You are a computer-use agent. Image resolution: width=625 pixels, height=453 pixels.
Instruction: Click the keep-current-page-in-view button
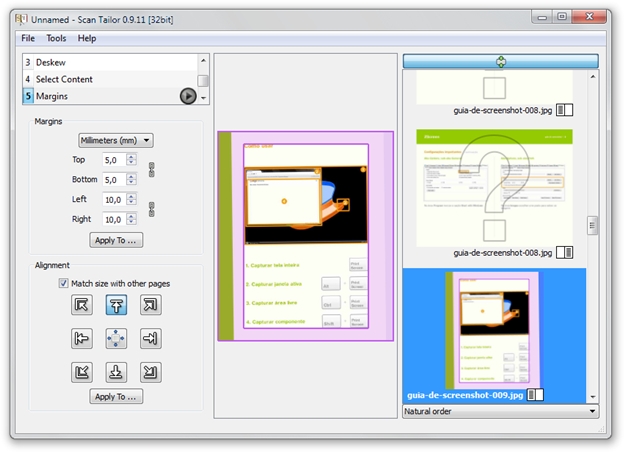click(501, 61)
